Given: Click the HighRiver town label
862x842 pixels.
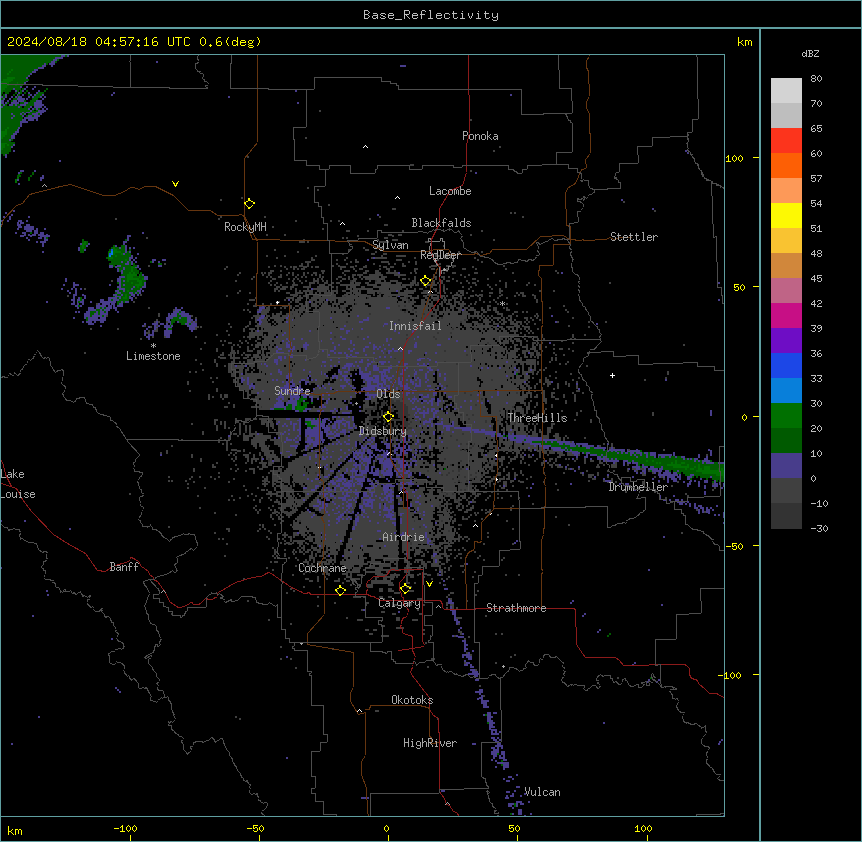Looking at the screenshot, I should (430, 743).
